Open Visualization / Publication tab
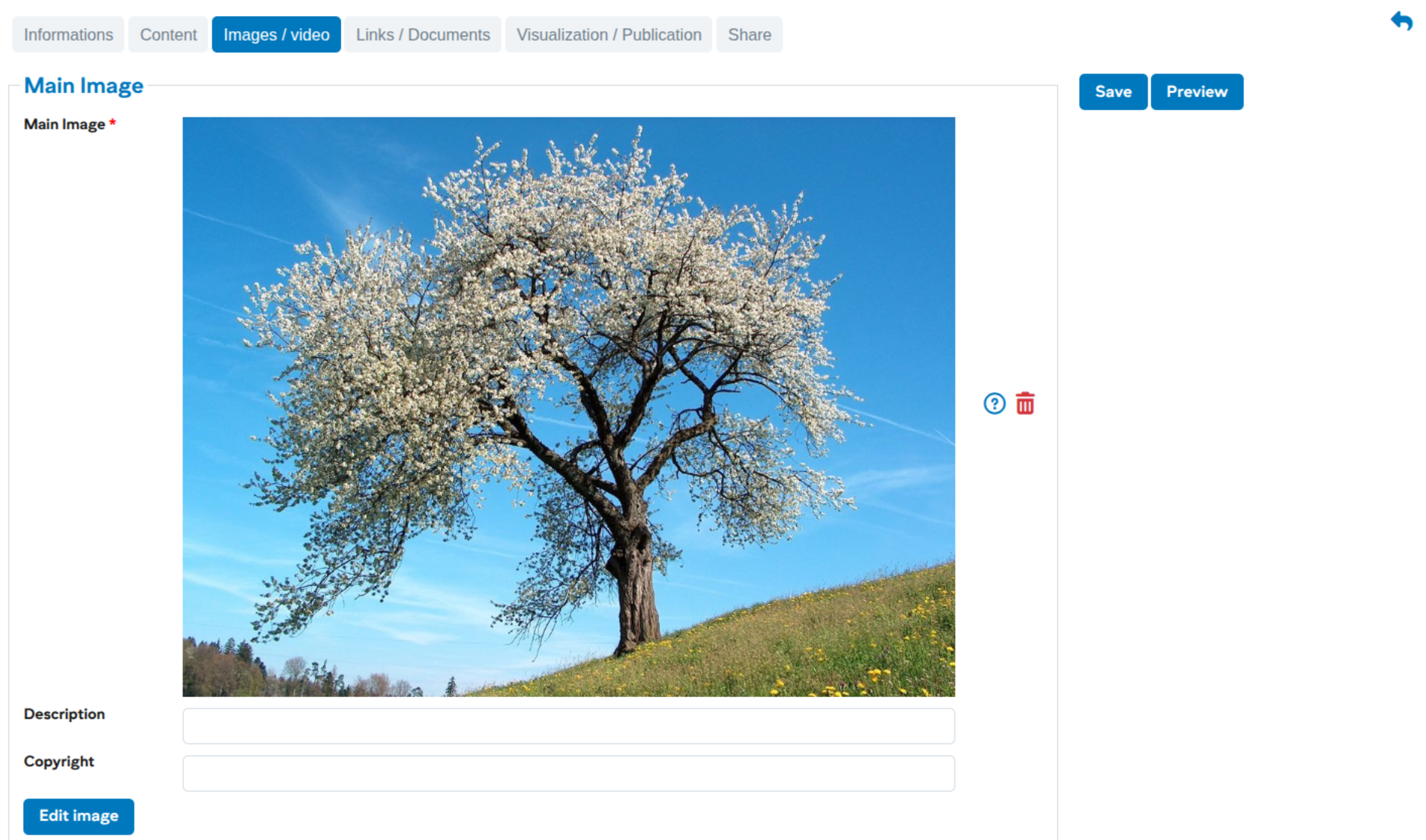1426x840 pixels. coord(608,34)
